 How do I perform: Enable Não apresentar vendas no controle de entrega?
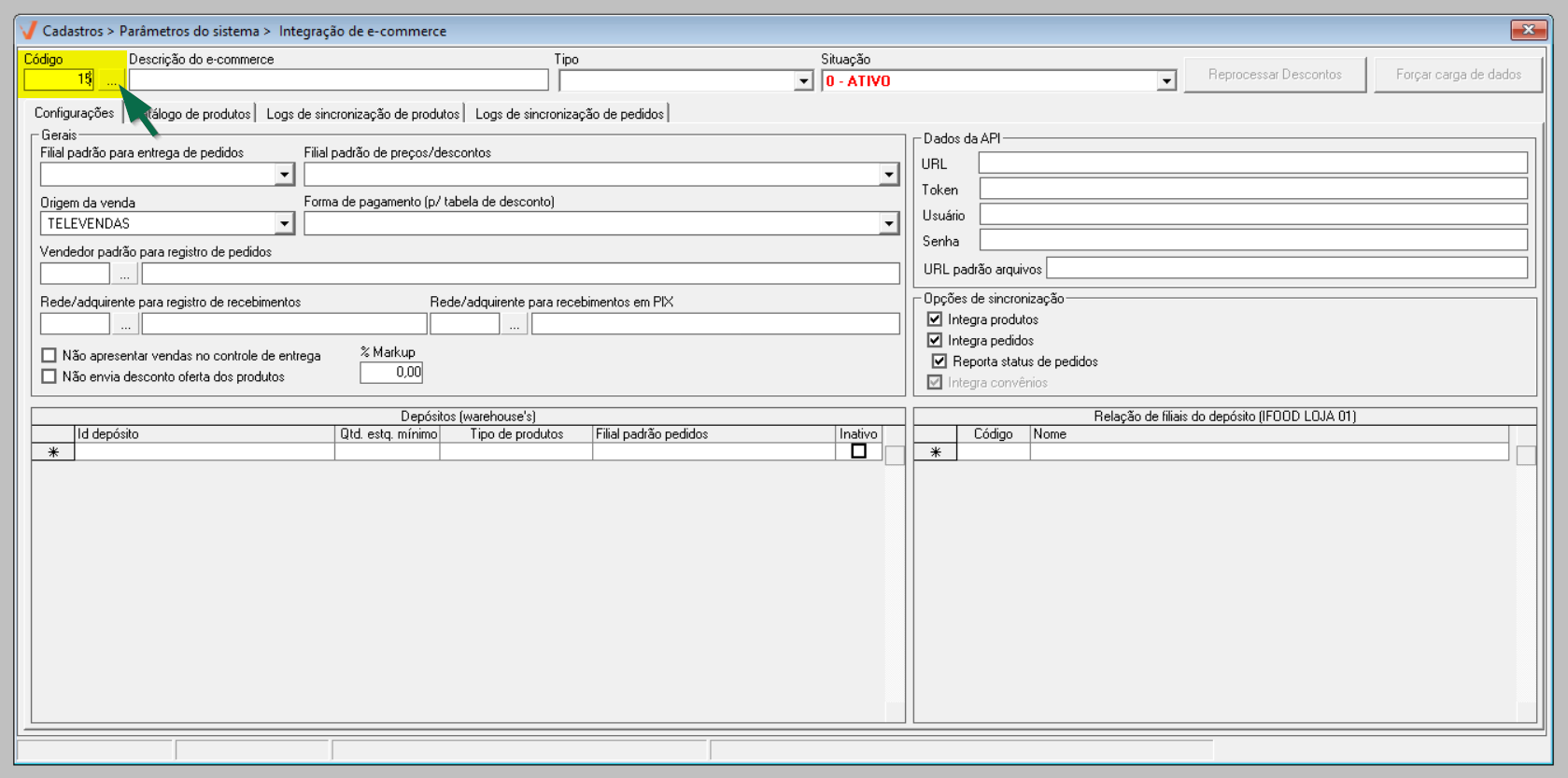(49, 356)
